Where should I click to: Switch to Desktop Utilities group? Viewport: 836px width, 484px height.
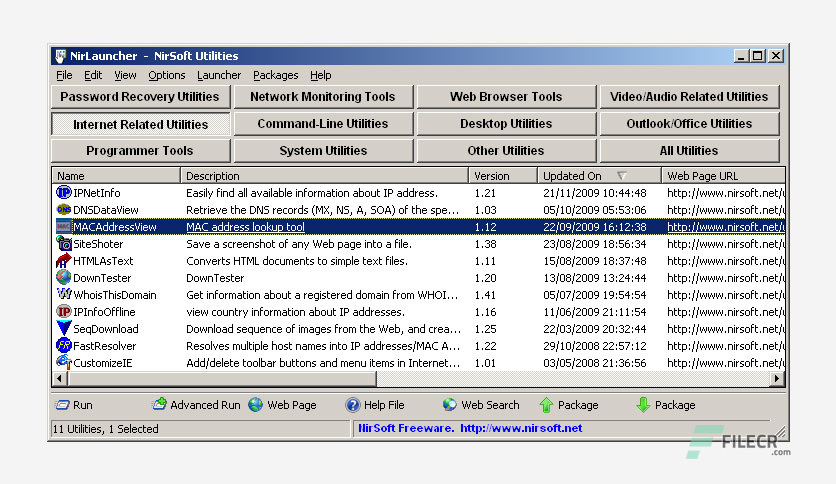coord(507,124)
